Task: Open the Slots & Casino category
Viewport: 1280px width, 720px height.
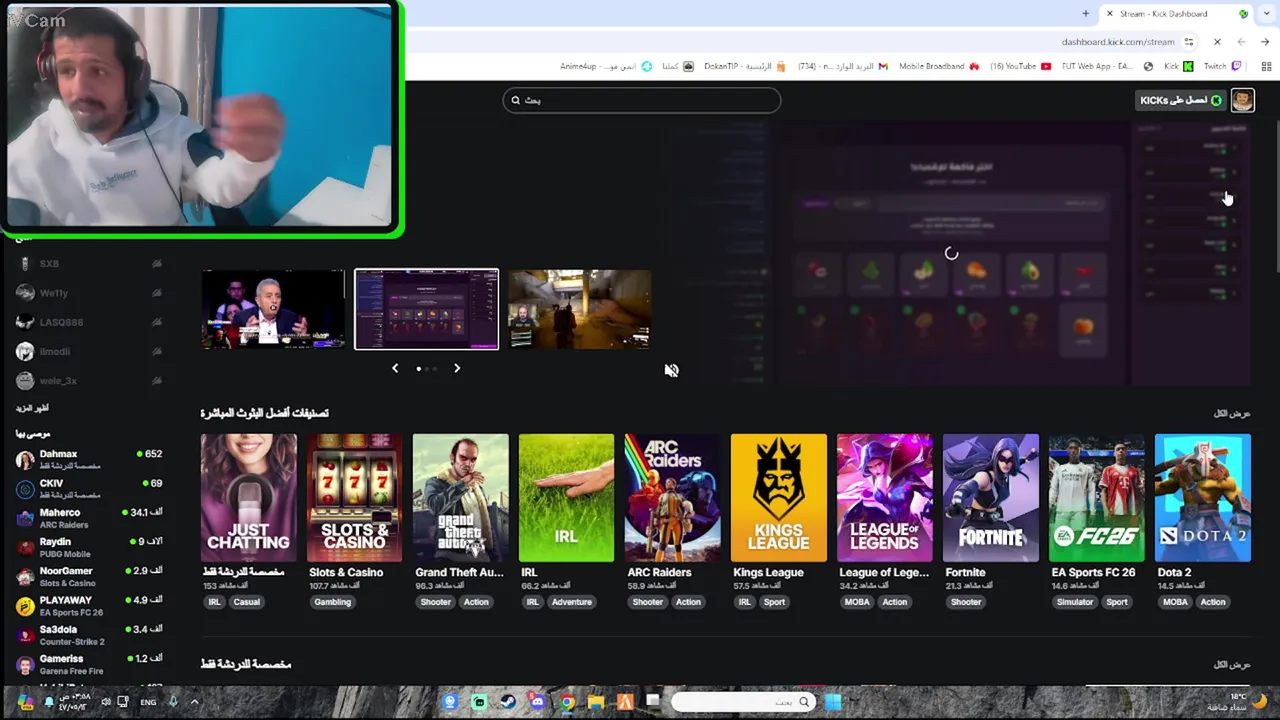Action: (354, 497)
